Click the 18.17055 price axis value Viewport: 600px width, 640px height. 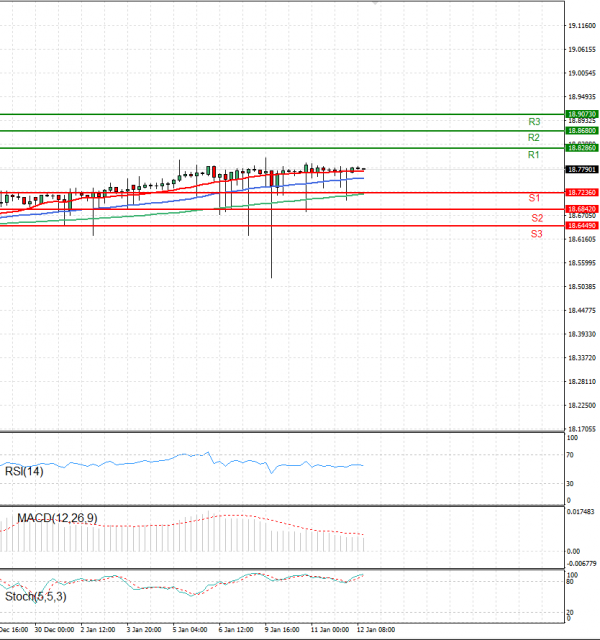tap(582, 429)
